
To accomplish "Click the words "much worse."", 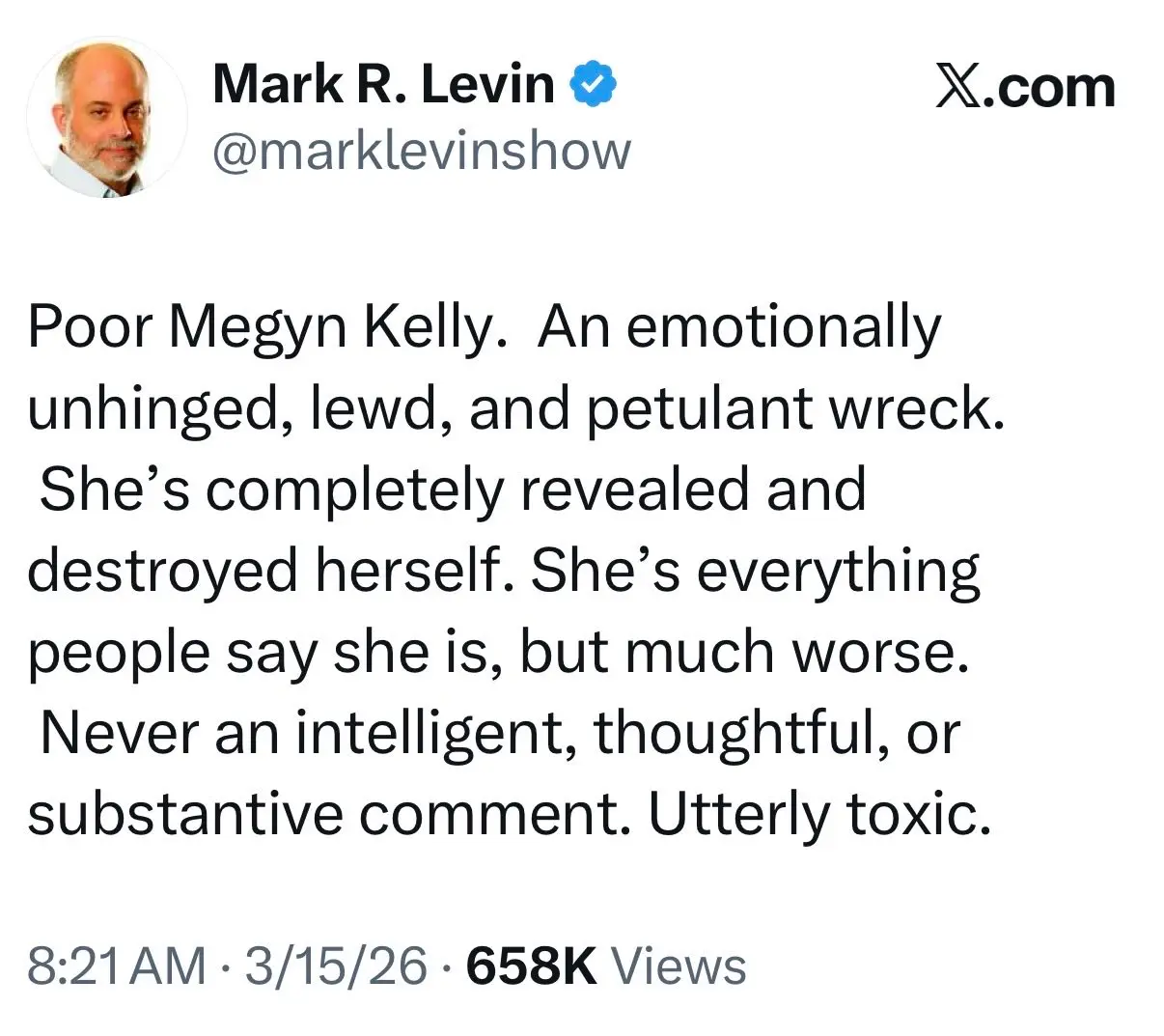I will 795,653.
